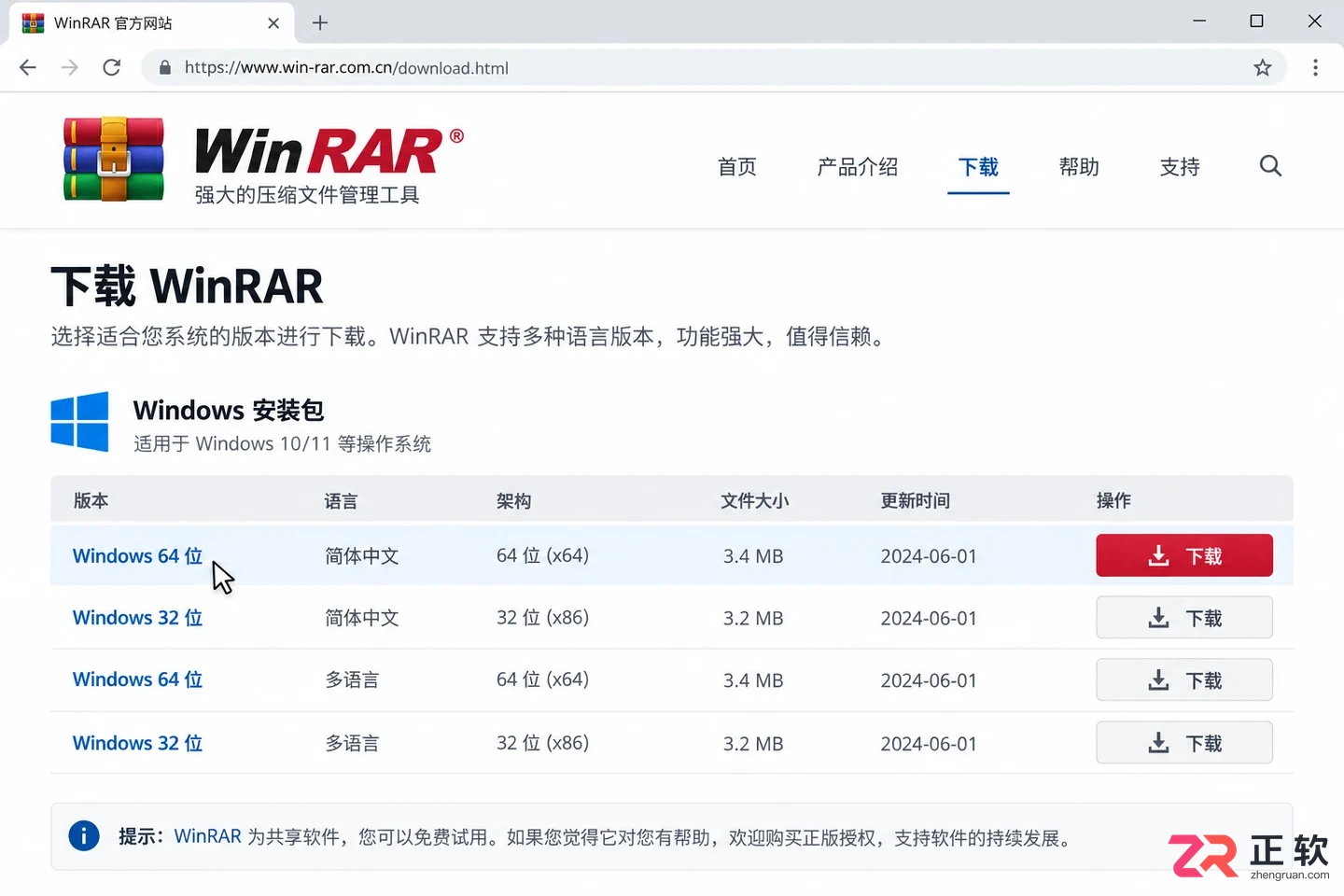1344x896 pixels.
Task: Click the Windows logo beside Windows 安装包
Action: (x=79, y=422)
